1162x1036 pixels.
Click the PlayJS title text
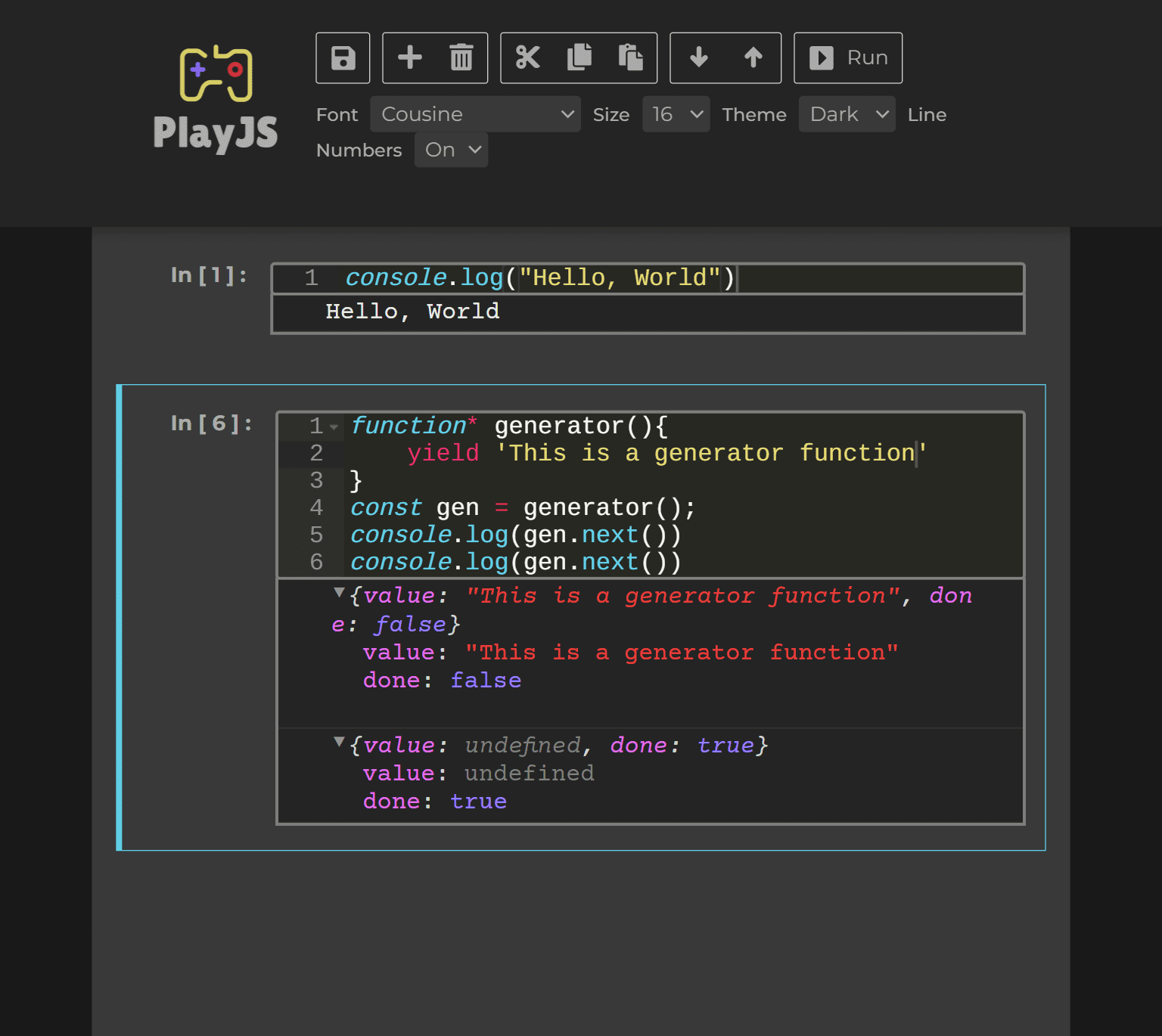(x=216, y=133)
